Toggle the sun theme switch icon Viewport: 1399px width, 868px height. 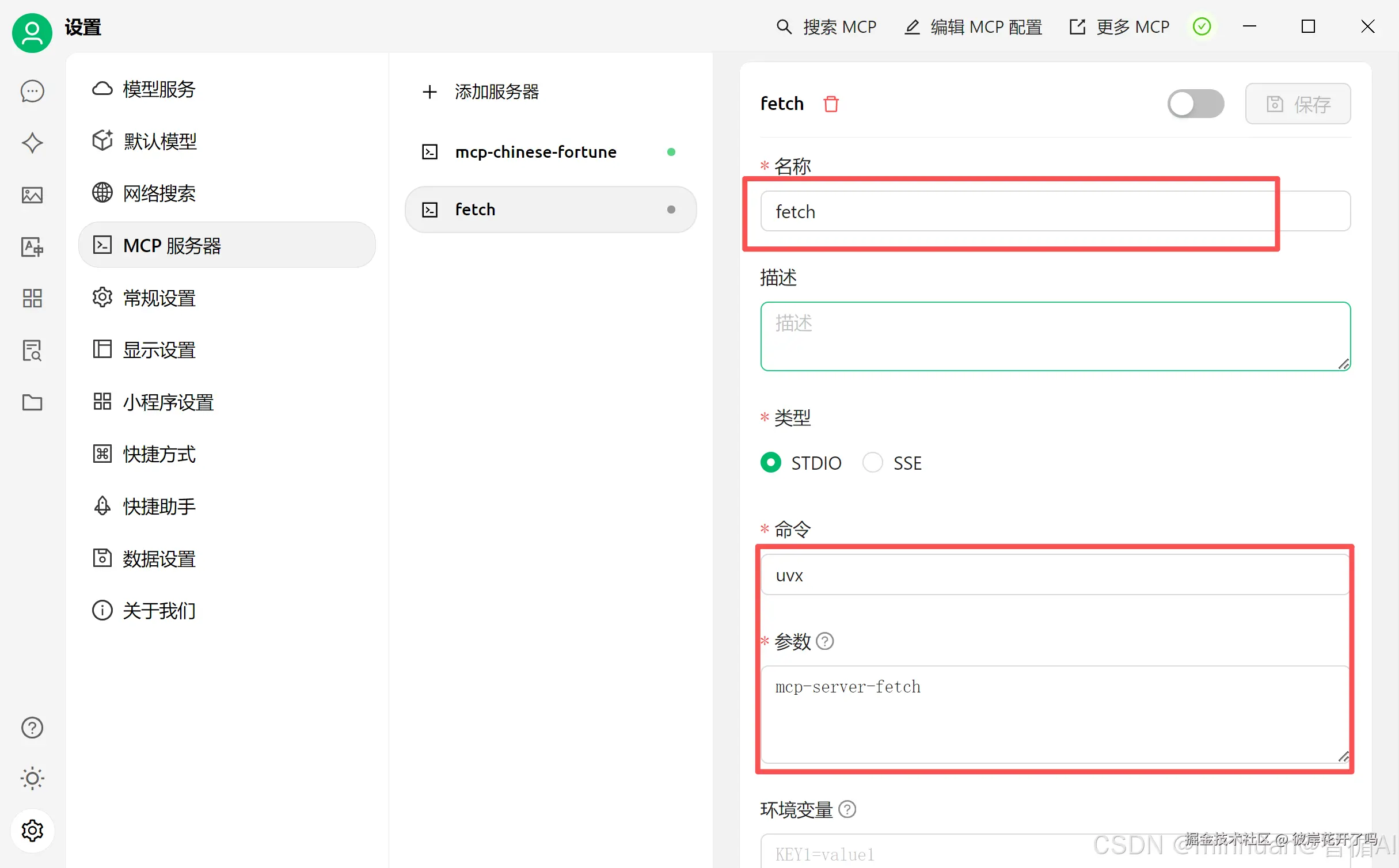point(32,778)
